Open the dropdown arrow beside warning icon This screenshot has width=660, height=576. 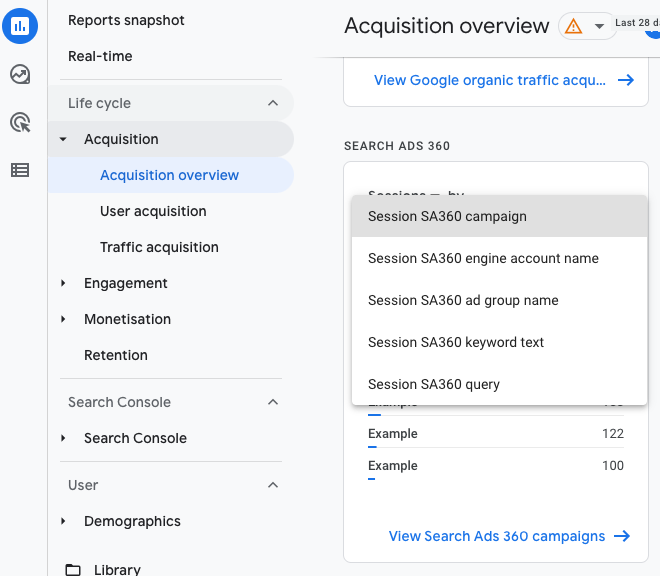pyautogui.click(x=599, y=27)
